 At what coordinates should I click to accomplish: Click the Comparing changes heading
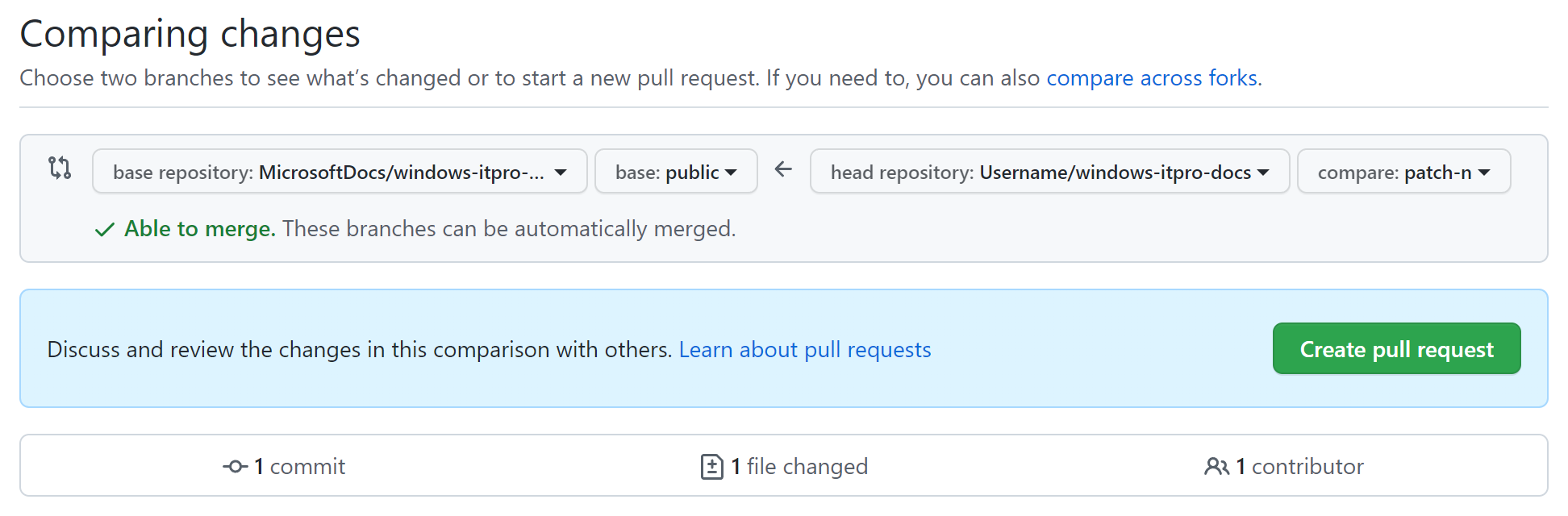click(190, 34)
